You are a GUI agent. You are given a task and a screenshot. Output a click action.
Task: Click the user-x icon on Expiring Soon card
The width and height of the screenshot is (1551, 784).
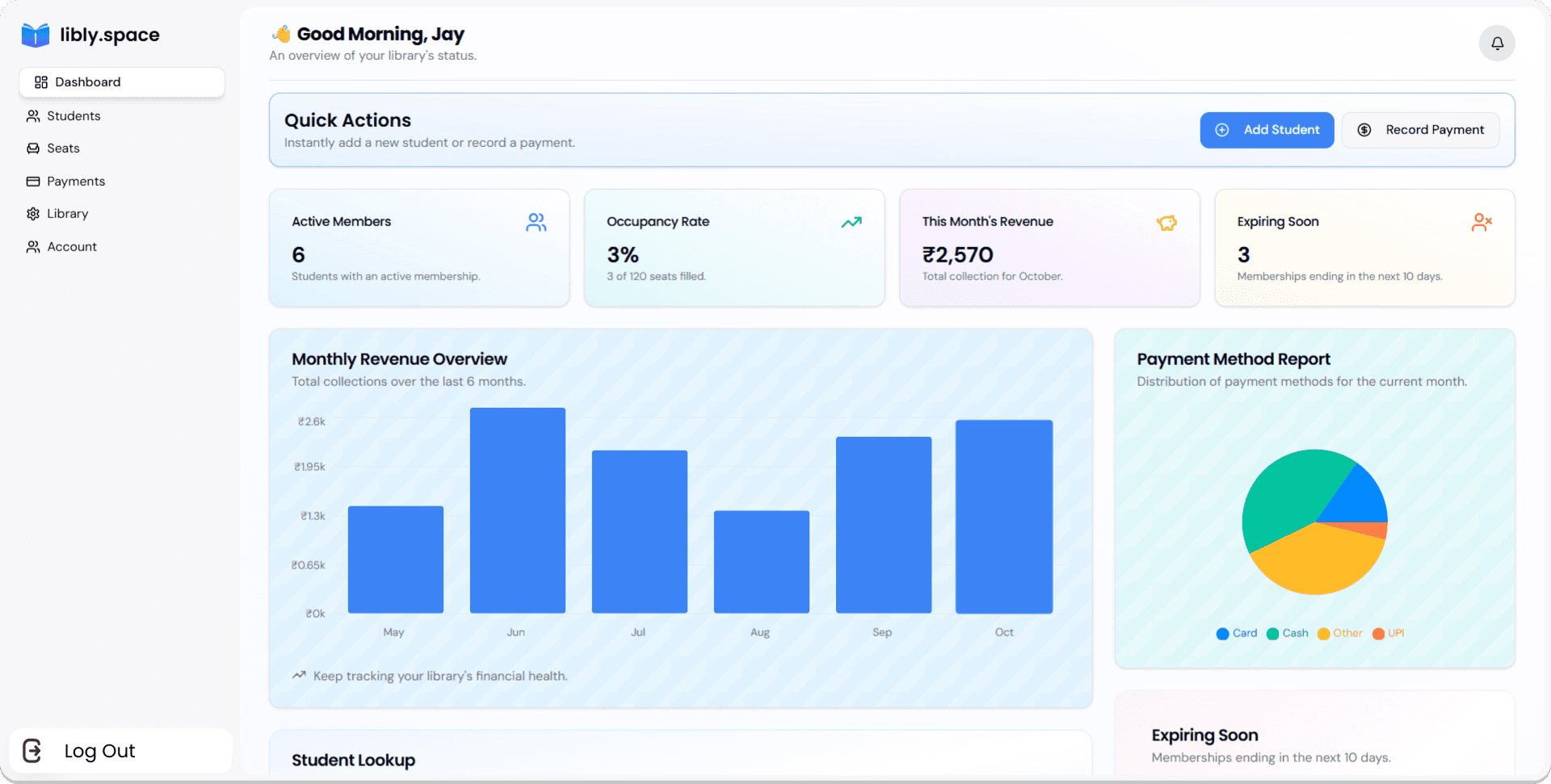[x=1482, y=222]
